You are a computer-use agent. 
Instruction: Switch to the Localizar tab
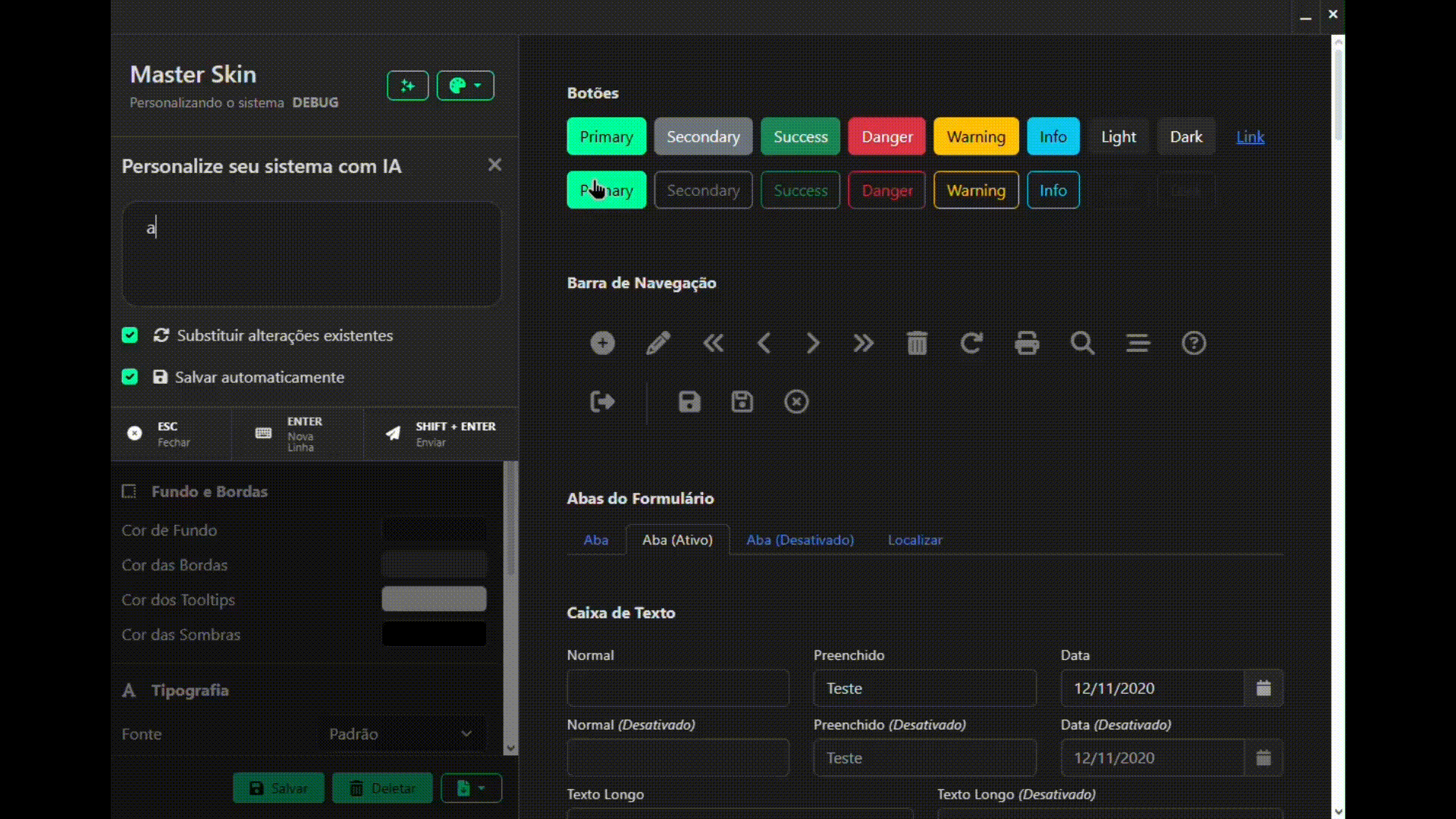pyautogui.click(x=915, y=540)
